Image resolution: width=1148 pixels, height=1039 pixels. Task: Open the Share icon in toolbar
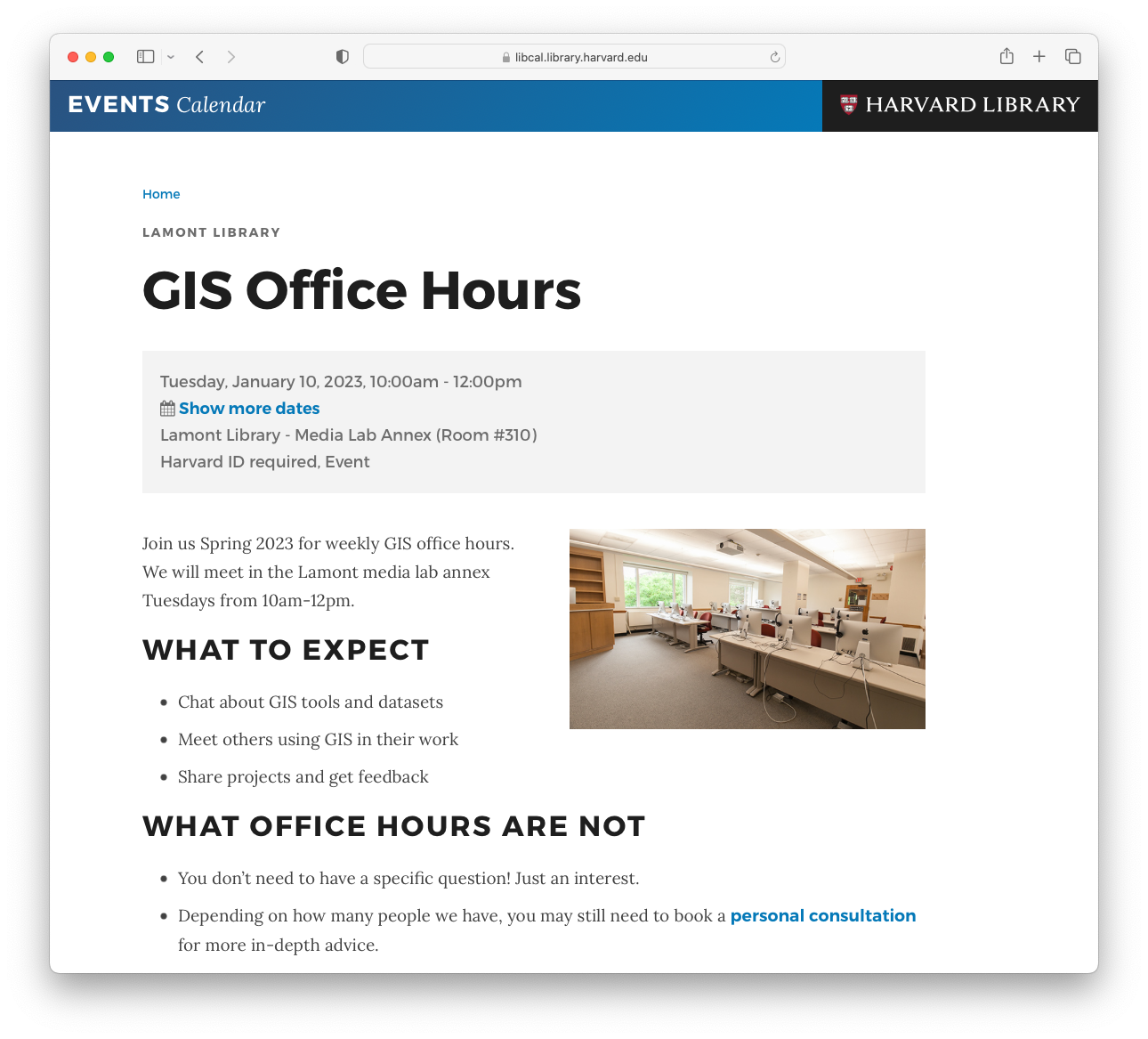(1007, 56)
